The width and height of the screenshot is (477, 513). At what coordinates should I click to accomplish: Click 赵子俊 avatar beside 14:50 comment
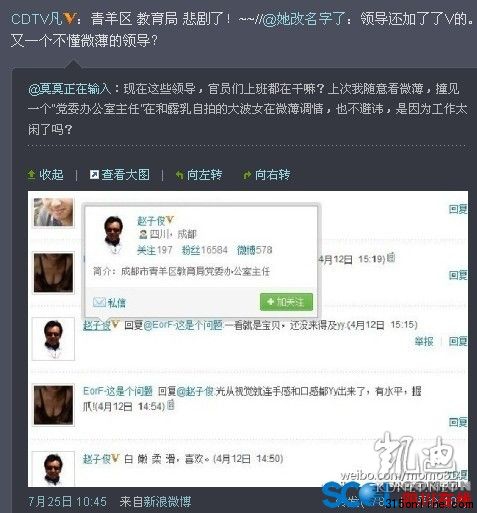(53, 469)
